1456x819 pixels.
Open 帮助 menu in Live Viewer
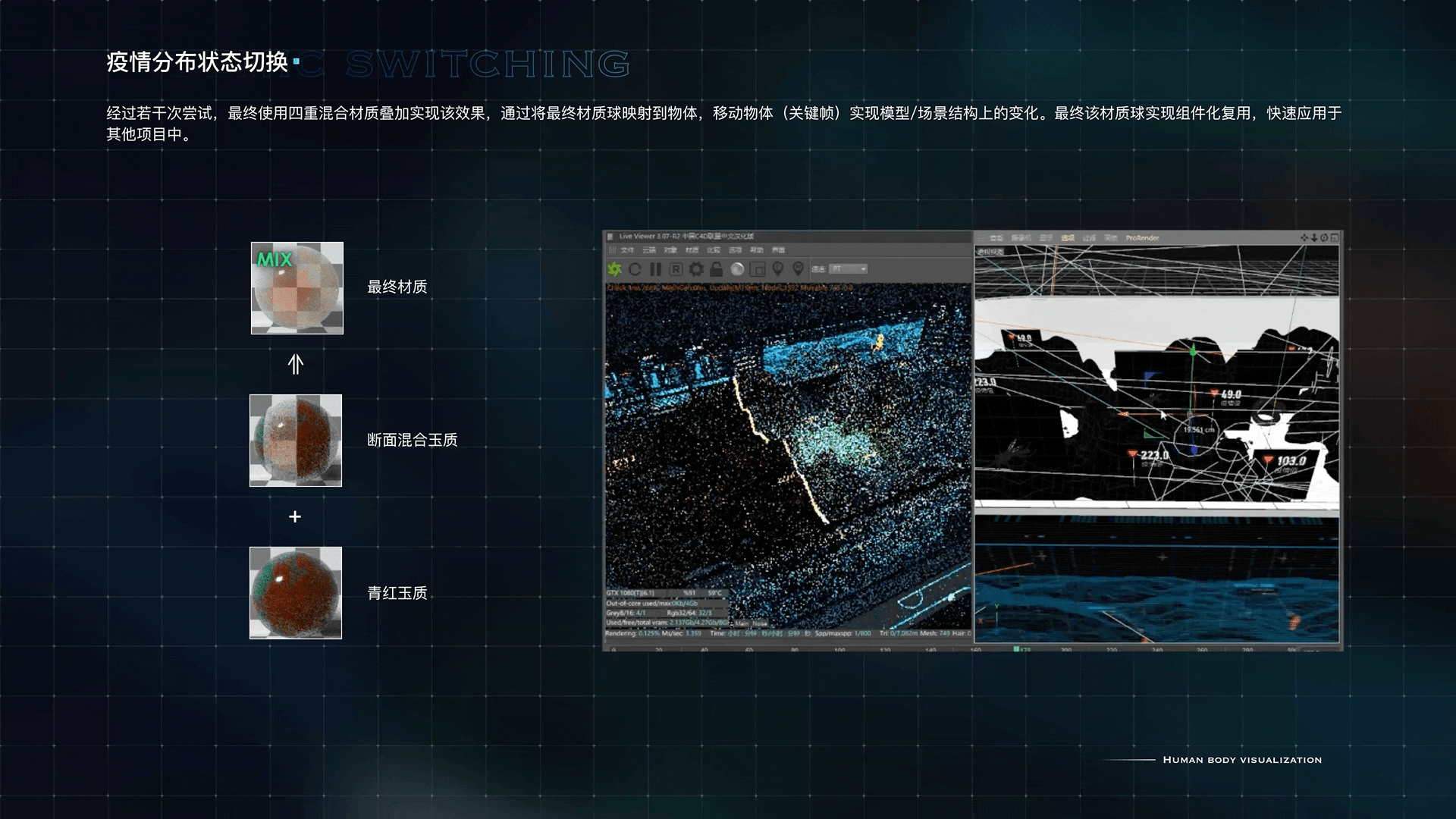pyautogui.click(x=757, y=250)
